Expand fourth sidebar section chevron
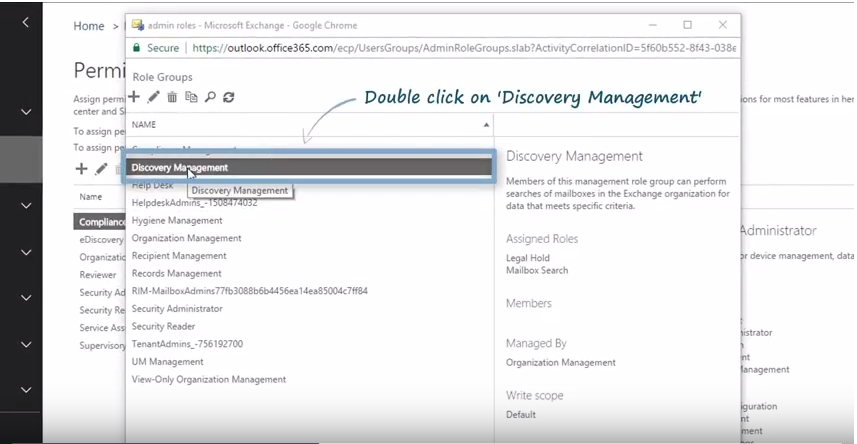This screenshot has height=444, width=857. tap(26, 298)
